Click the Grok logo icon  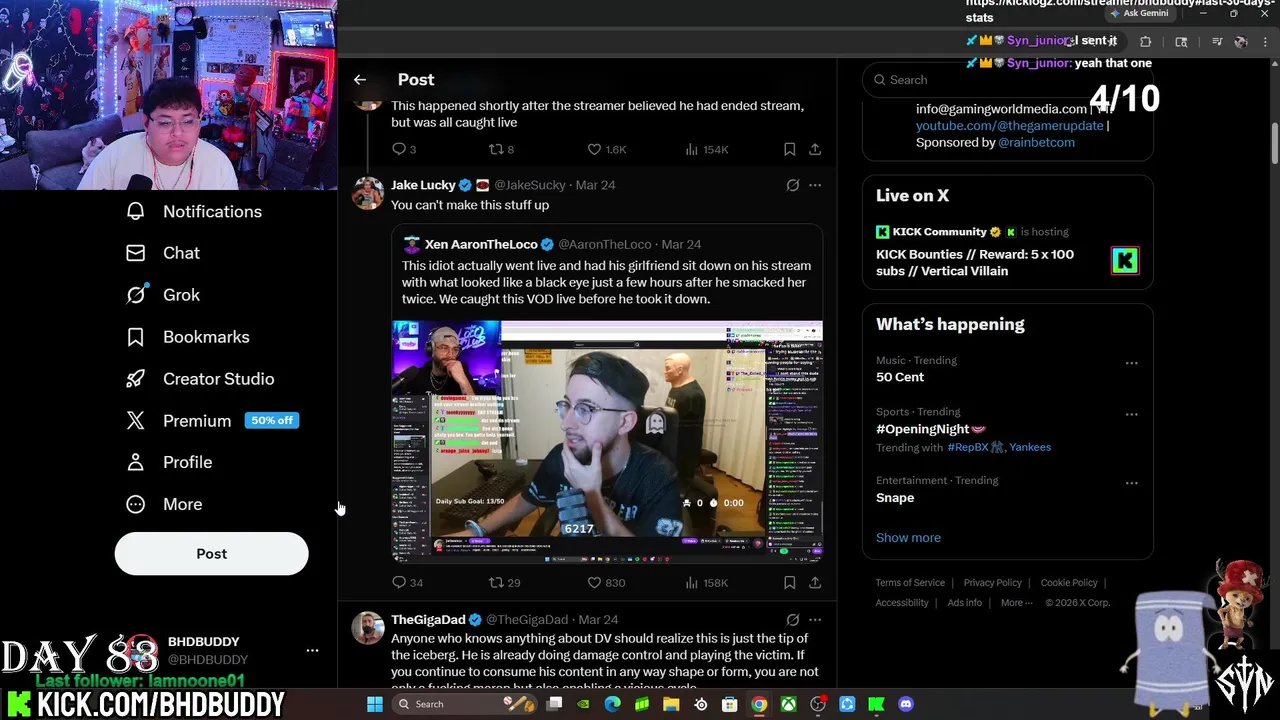135,295
